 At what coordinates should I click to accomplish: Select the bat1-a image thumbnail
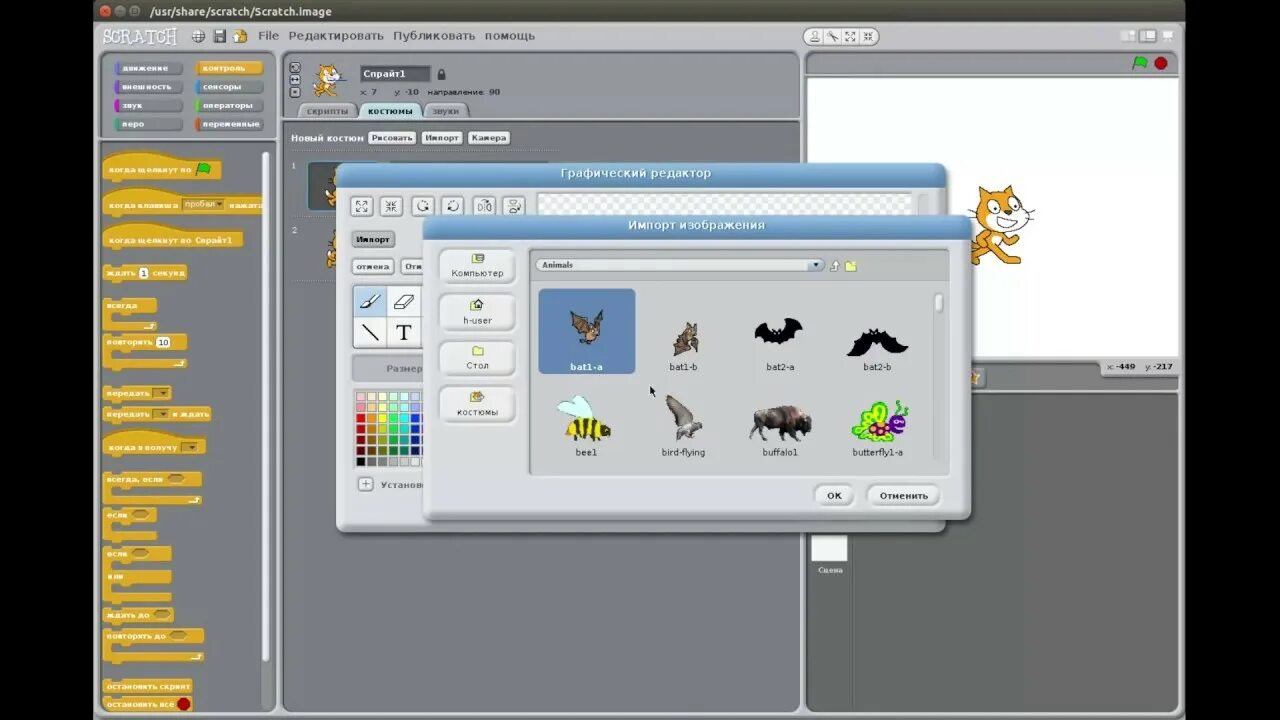(x=587, y=331)
